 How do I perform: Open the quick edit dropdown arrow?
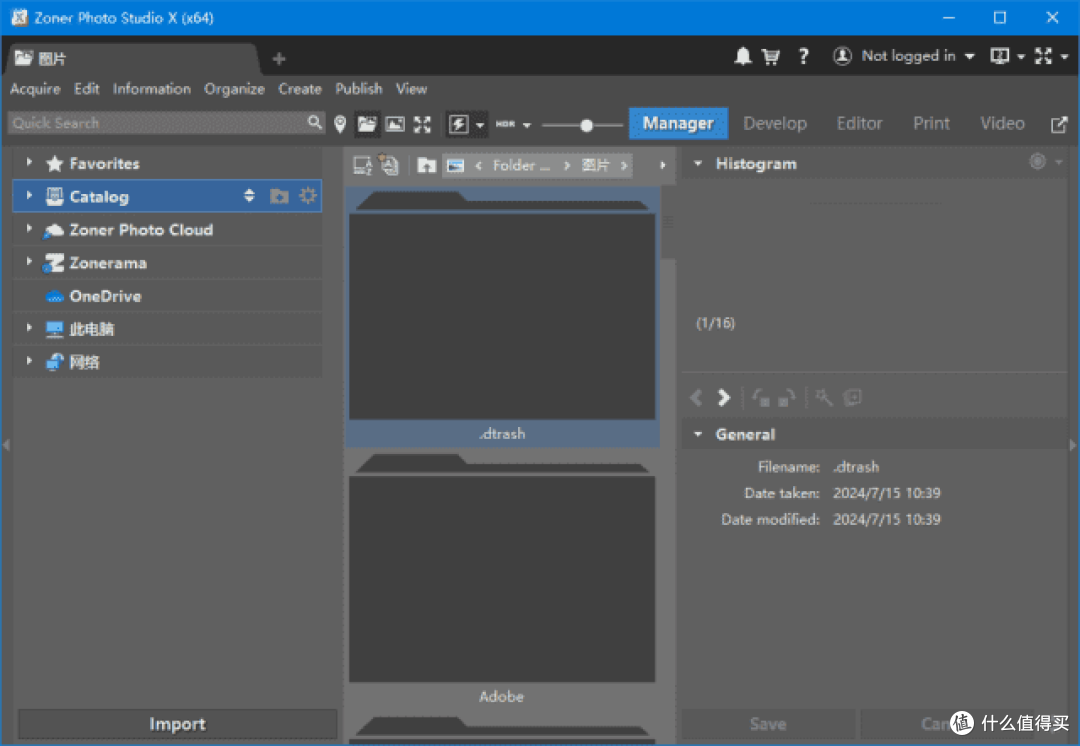(x=480, y=125)
